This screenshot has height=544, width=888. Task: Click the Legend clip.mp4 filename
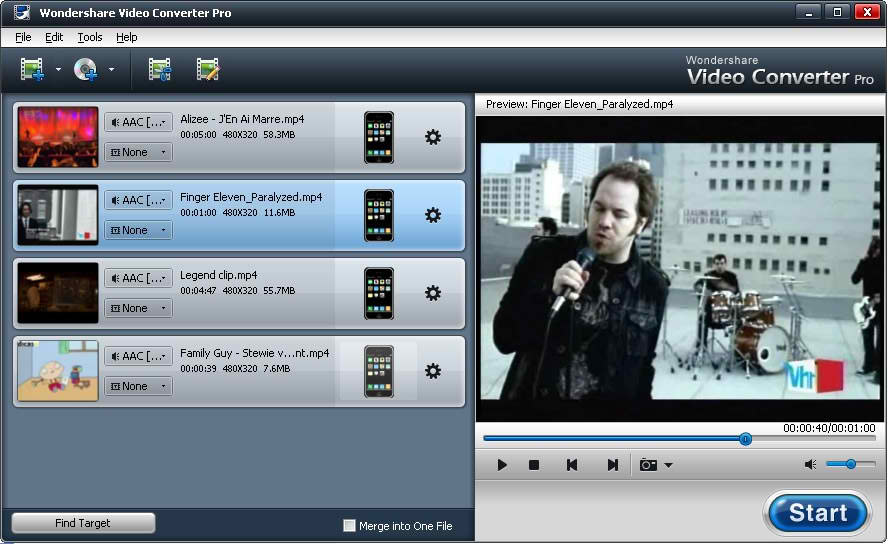(219, 275)
